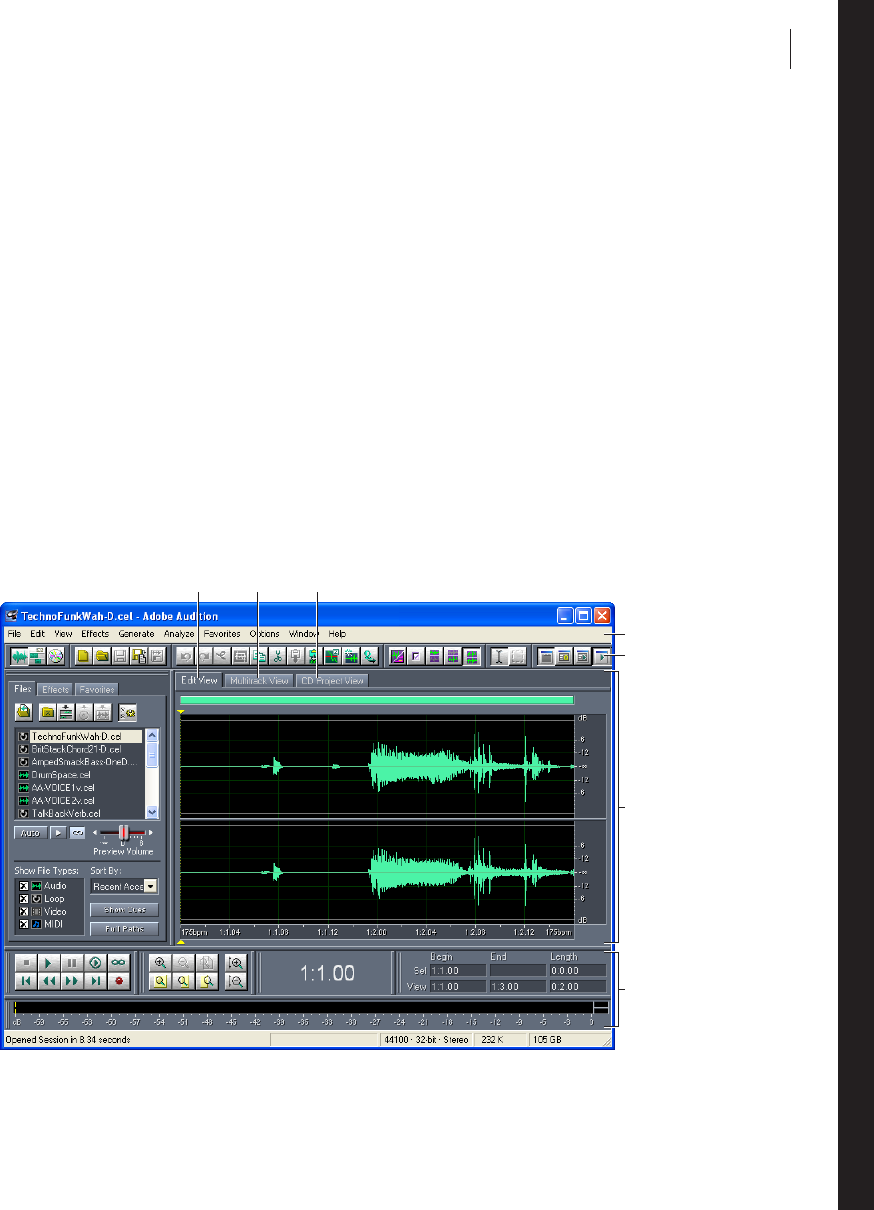This screenshot has height=1210, width=874.
Task: Open the Favorites menu
Action: click(x=222, y=634)
